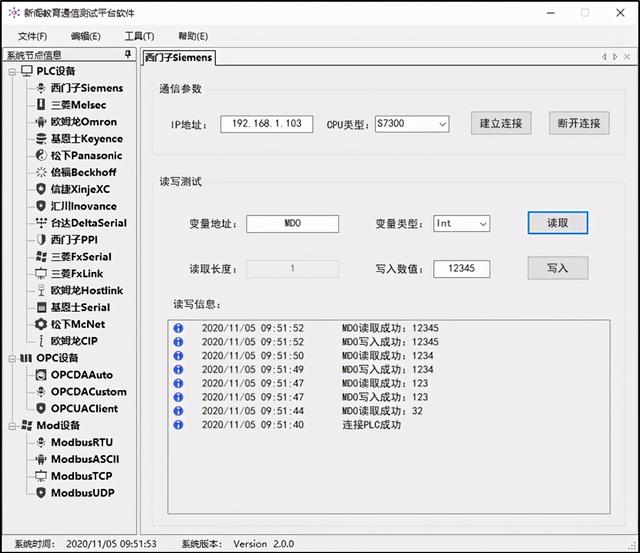Click the 写入数值 input field
This screenshot has width=640, height=553.
(468, 269)
